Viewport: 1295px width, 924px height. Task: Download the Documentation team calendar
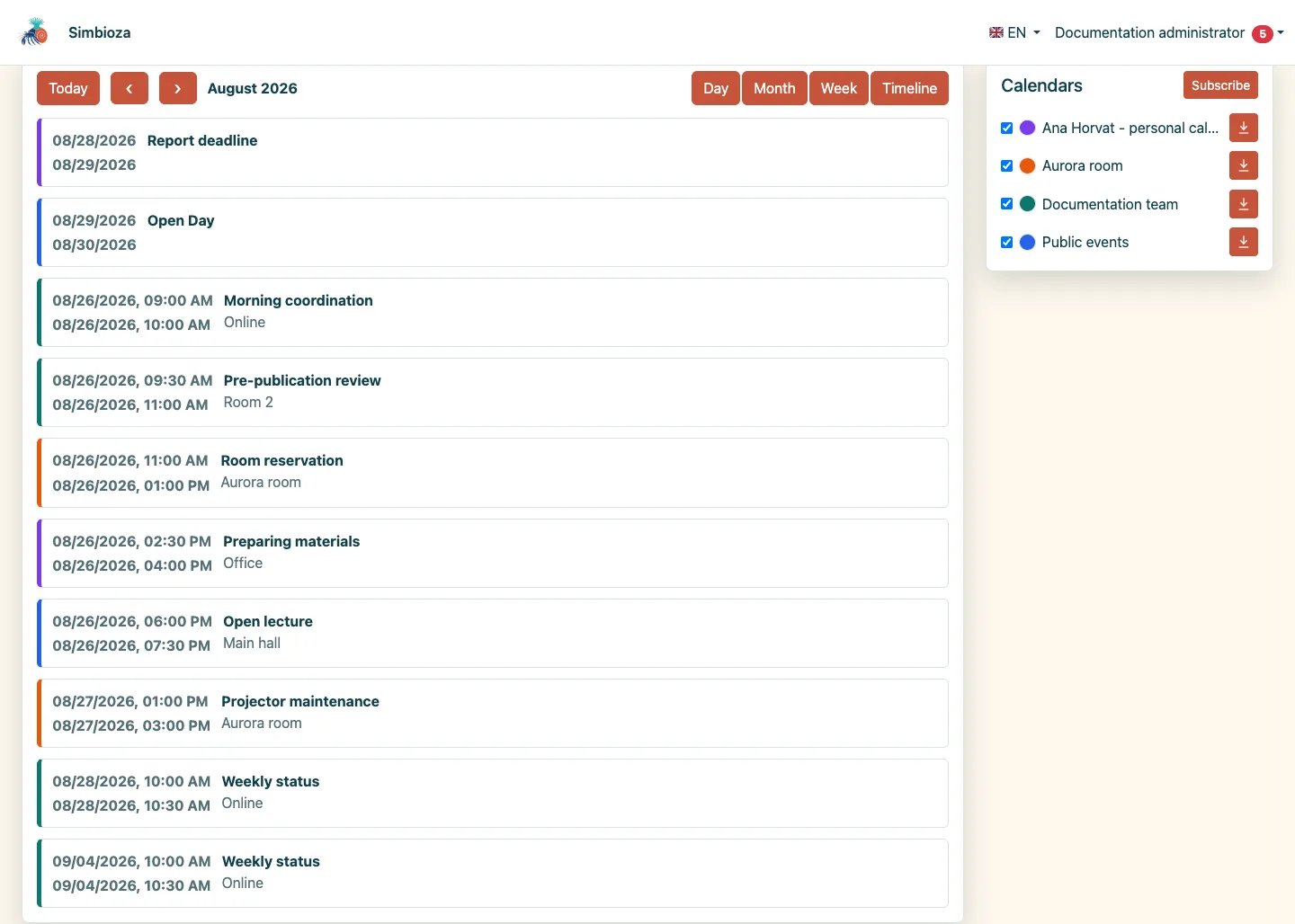coord(1244,204)
